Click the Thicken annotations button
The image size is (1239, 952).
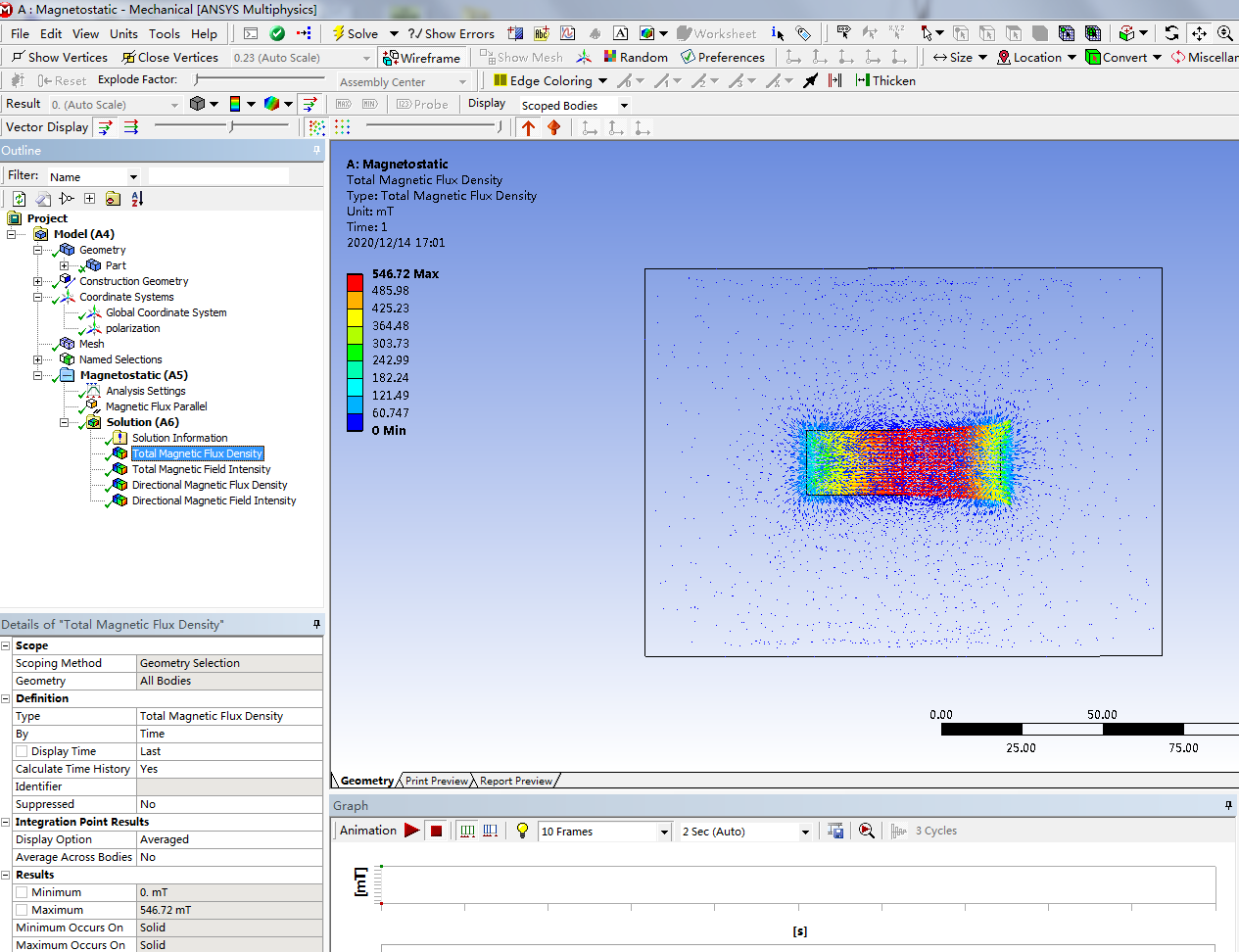[x=885, y=80]
